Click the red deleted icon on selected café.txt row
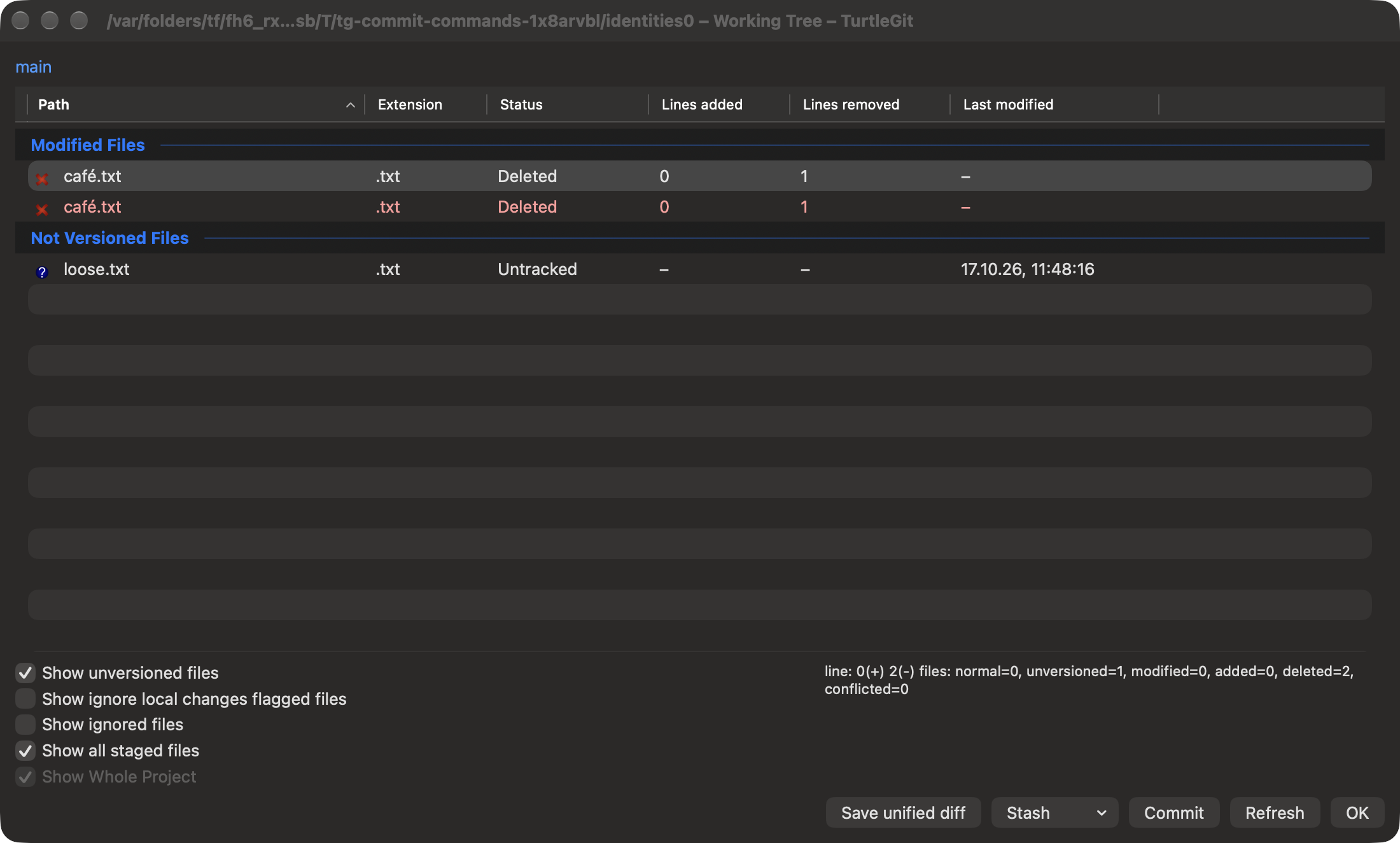Screen dimensions: 1400x843 42,178
